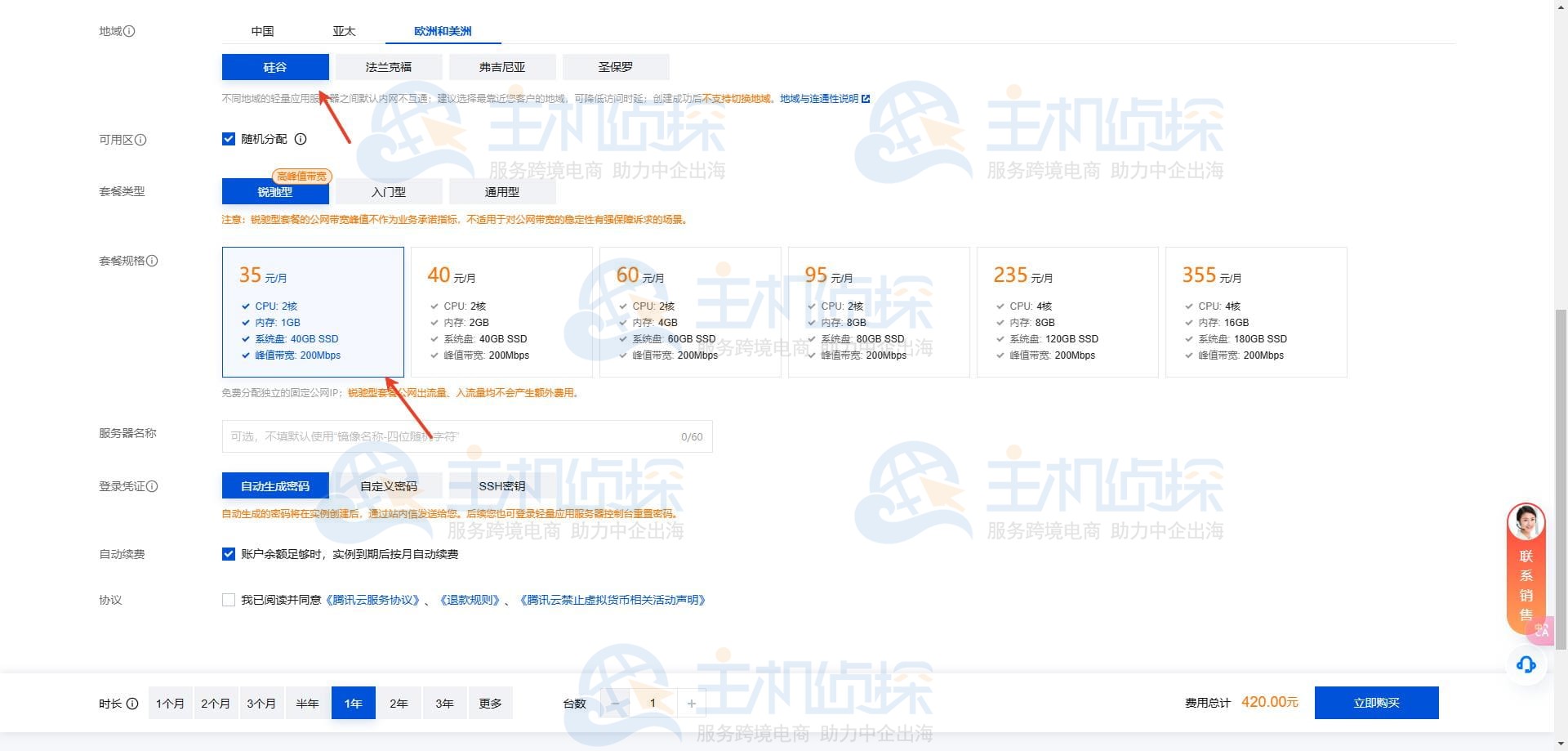Viewport: 1568px width, 751px height.
Task: Select the 半年 duration
Action: (x=307, y=704)
